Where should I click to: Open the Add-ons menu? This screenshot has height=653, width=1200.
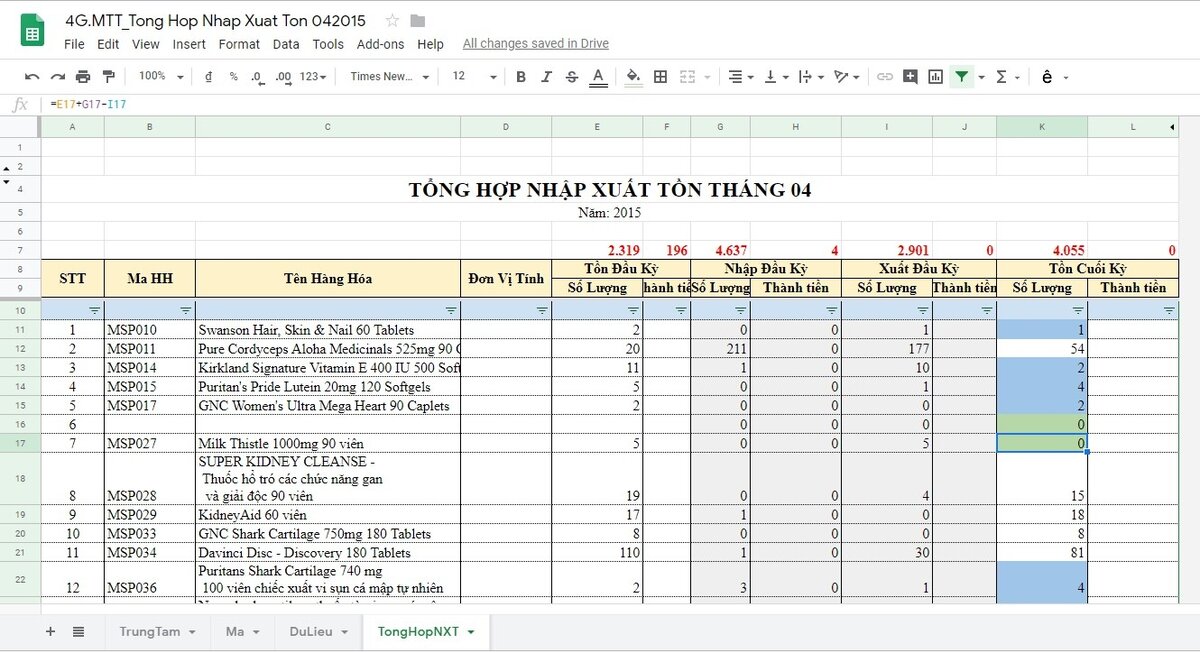381,44
